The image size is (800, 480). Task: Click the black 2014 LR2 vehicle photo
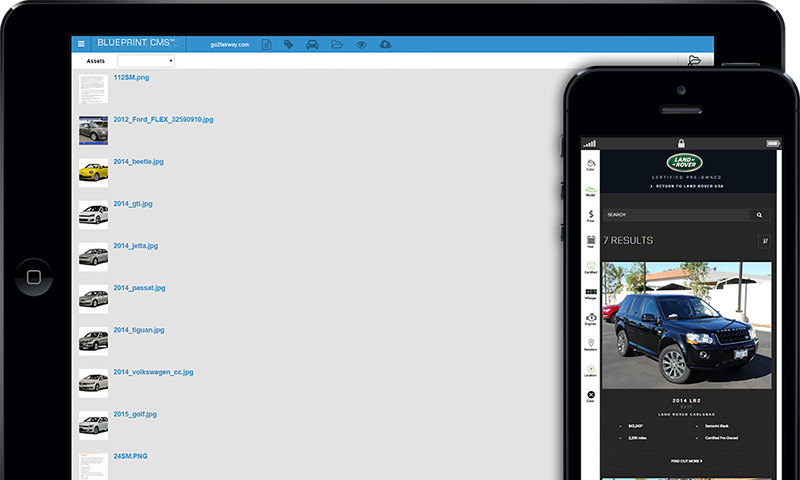[687, 325]
